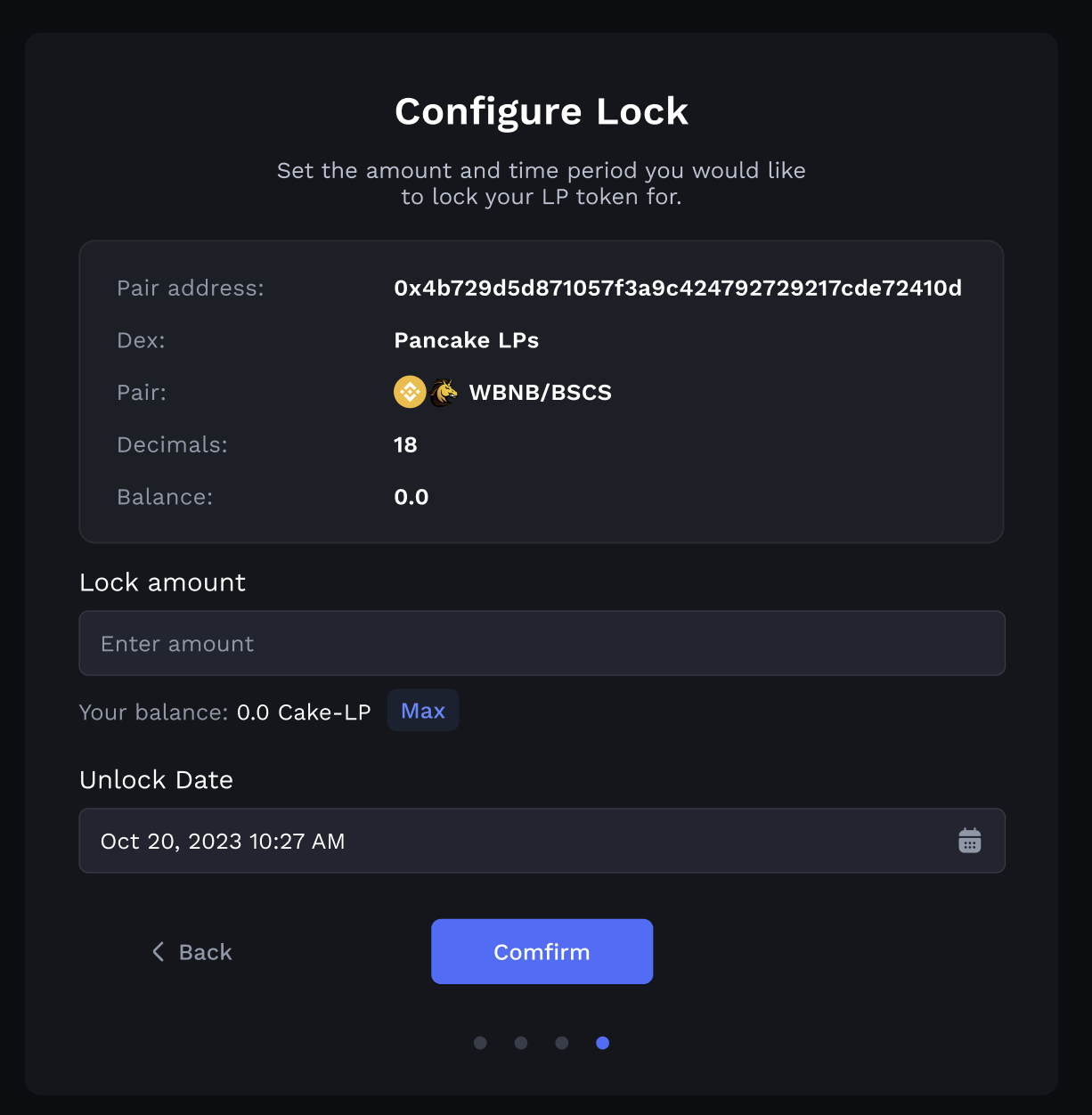This screenshot has height=1115, width=1092.
Task: Click the Enter amount input field
Action: [x=542, y=643]
